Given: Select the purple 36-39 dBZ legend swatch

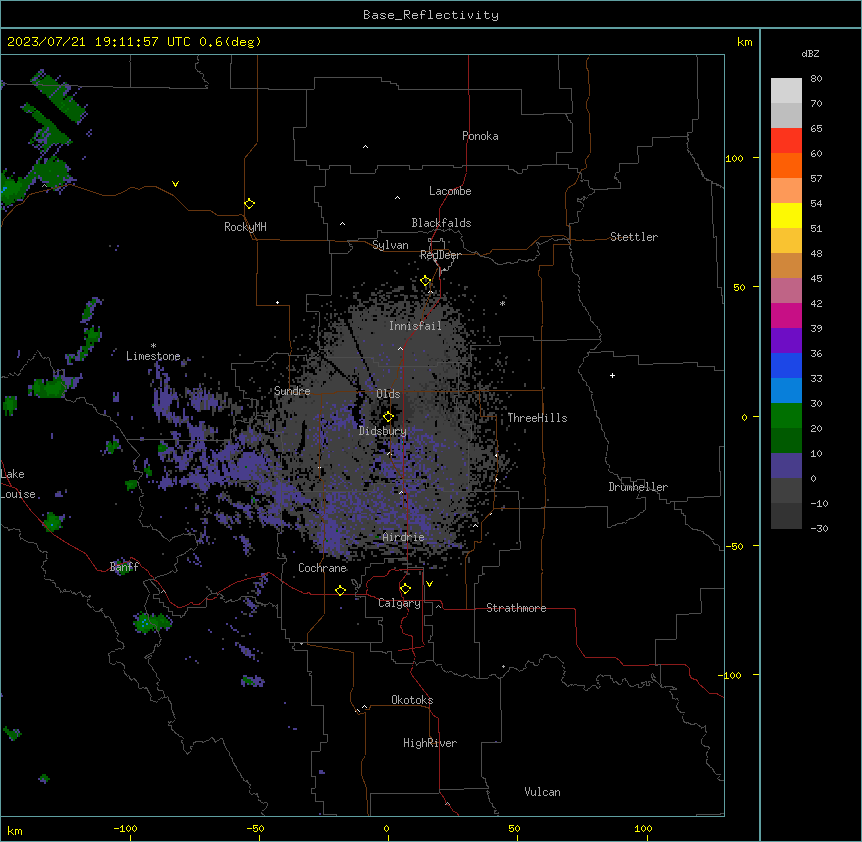Looking at the screenshot, I should tap(786, 340).
